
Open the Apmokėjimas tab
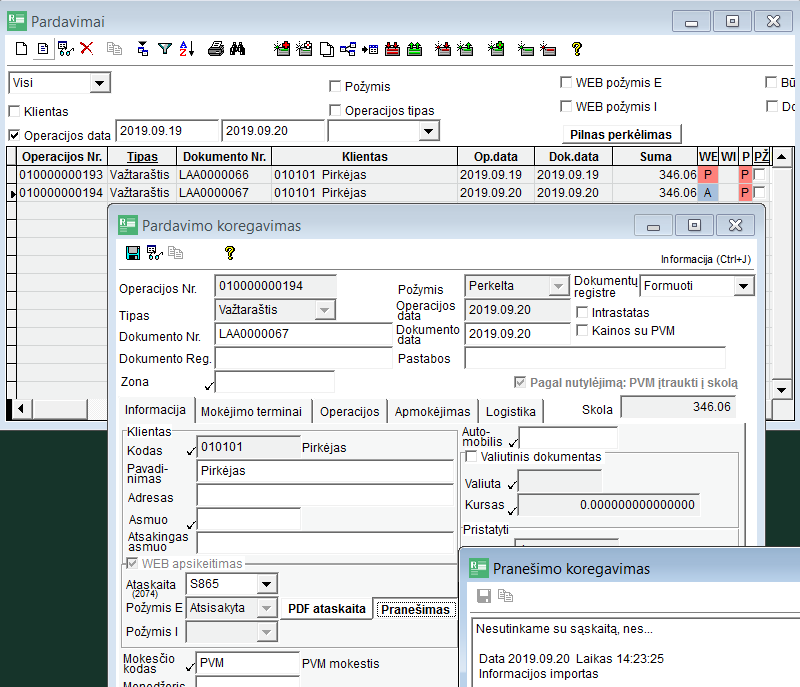(x=432, y=412)
